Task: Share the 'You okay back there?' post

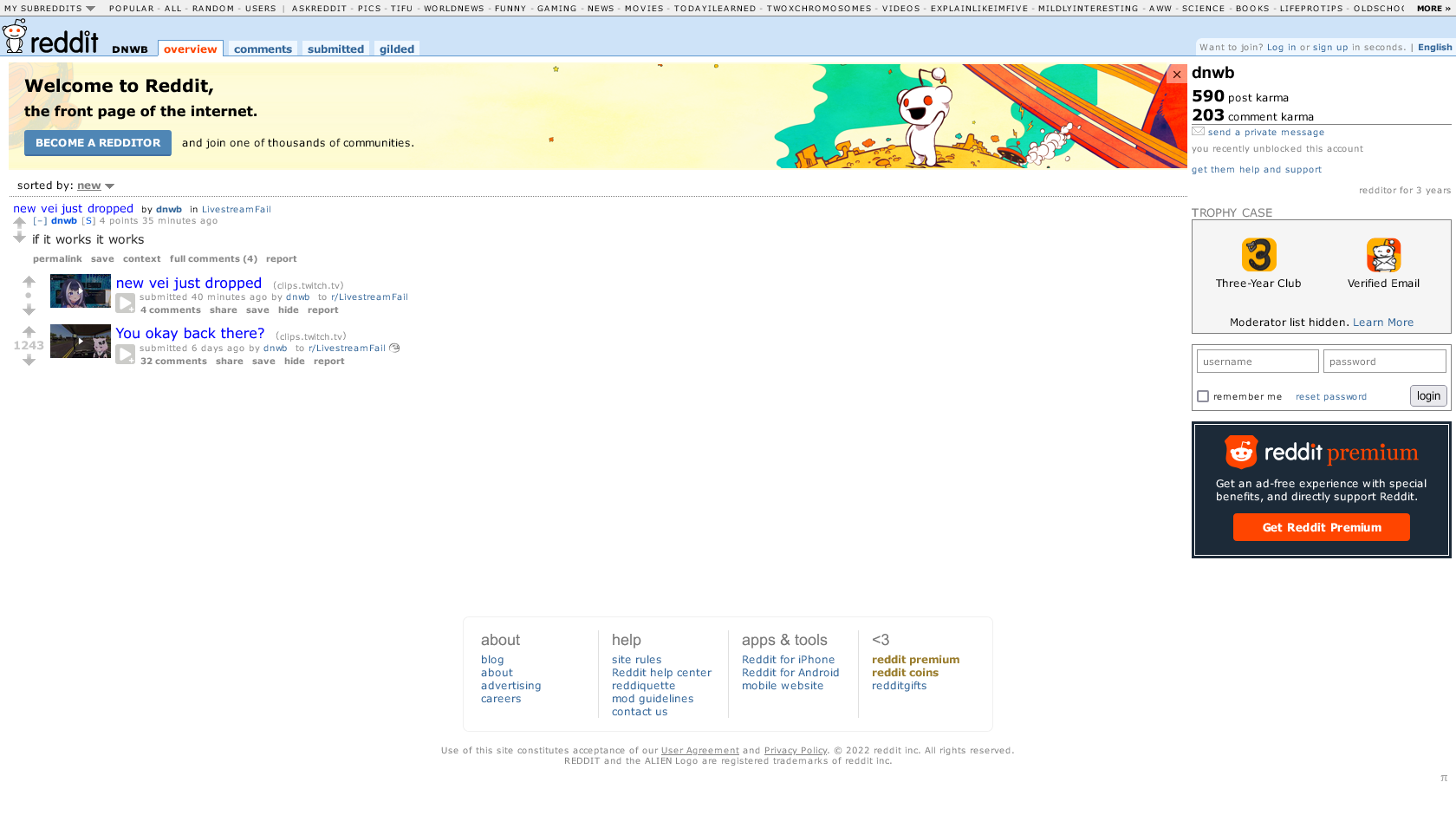Action: pos(229,361)
